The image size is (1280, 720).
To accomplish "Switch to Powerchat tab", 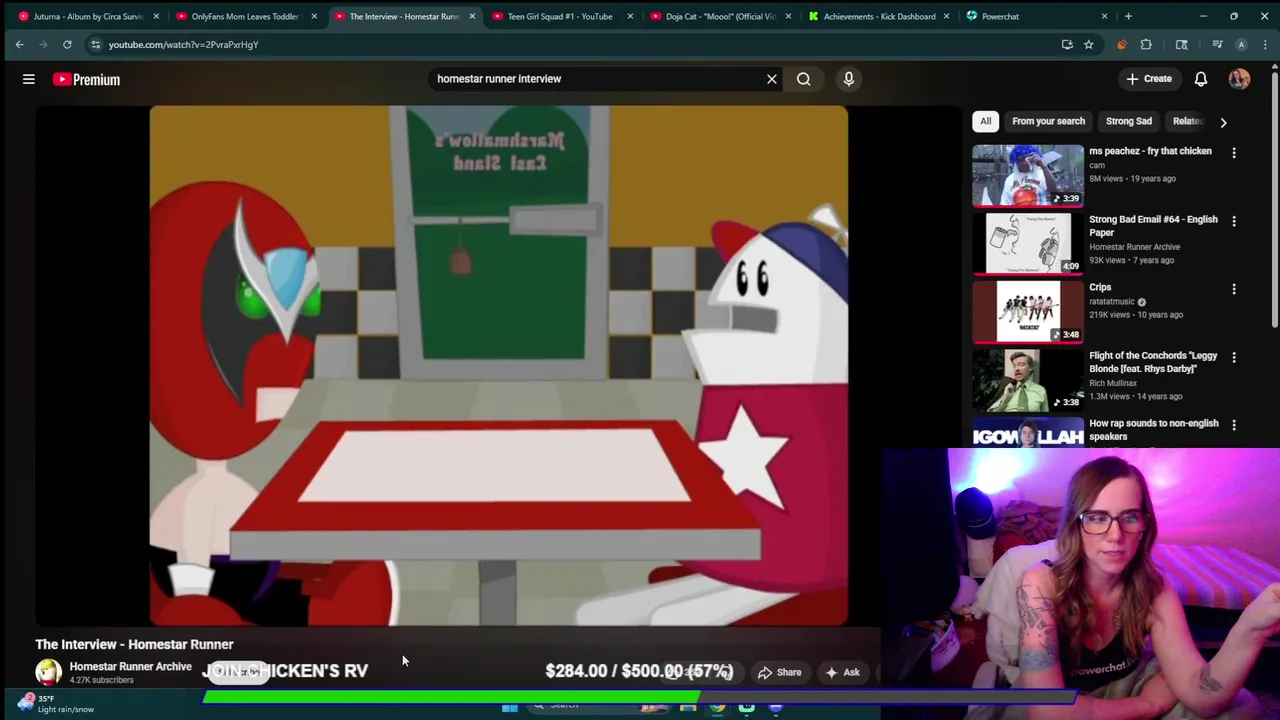I will tap(1036, 16).
